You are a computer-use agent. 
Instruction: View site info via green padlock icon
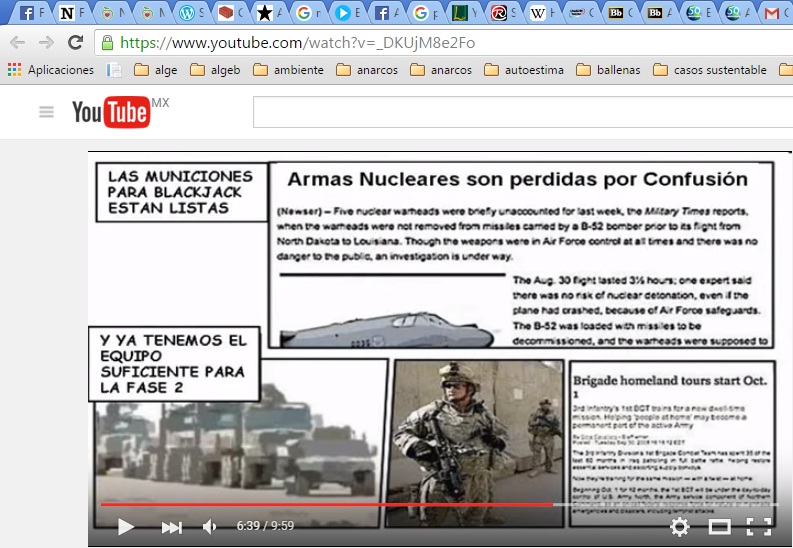click(x=107, y=43)
